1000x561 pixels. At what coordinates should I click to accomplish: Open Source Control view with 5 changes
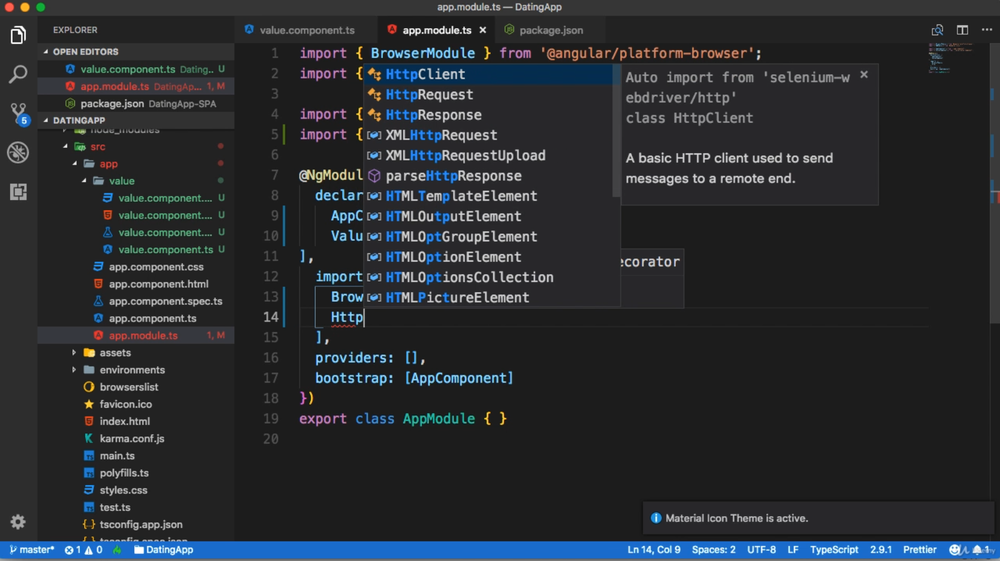click(x=18, y=113)
